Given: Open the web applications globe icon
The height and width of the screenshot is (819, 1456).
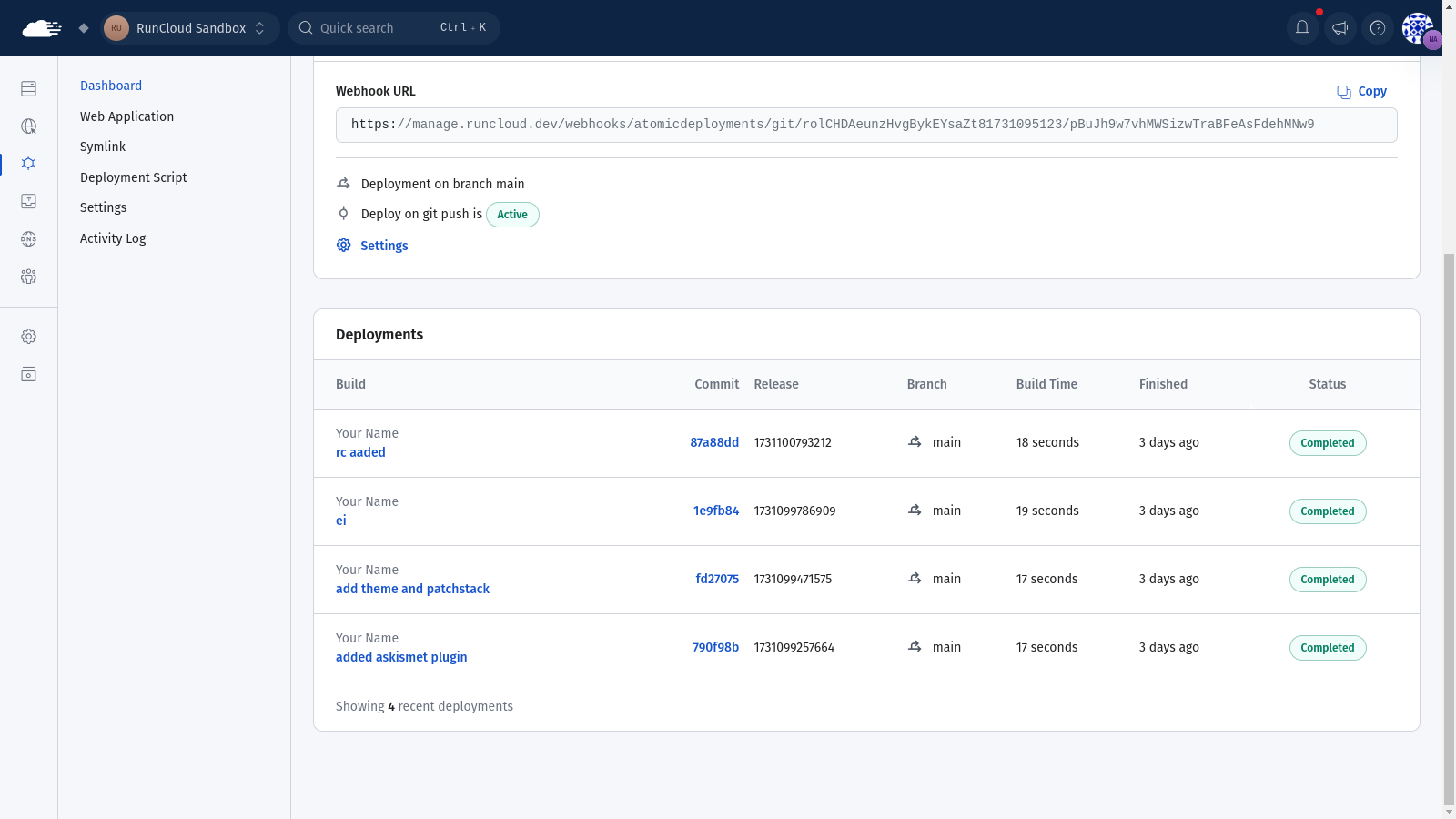Looking at the screenshot, I should (x=28, y=126).
